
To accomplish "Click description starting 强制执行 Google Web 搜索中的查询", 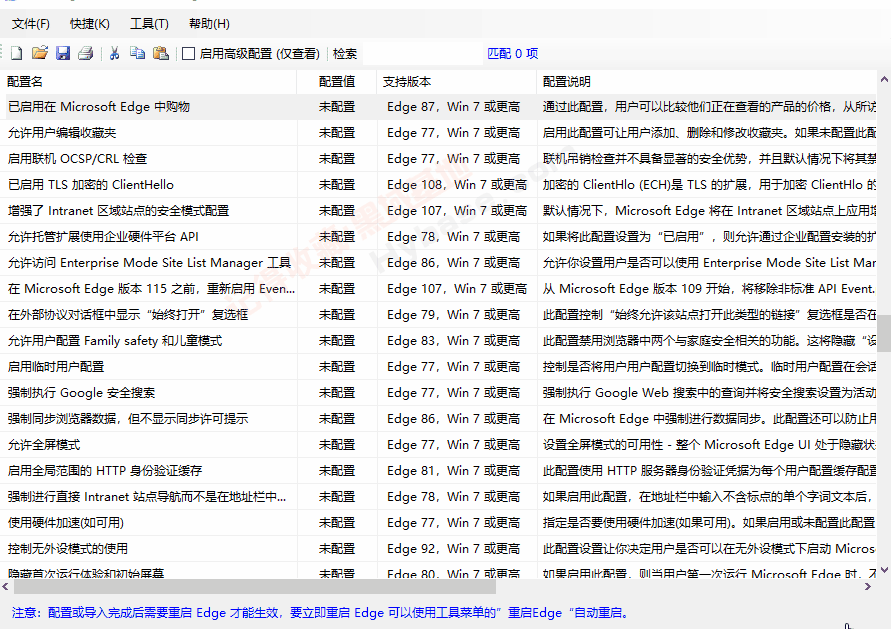I will point(709,393).
